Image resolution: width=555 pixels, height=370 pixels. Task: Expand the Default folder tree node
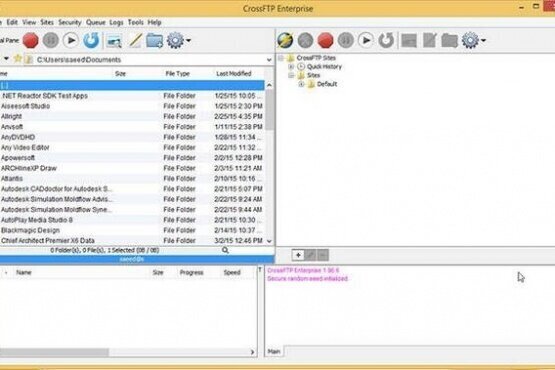301,84
